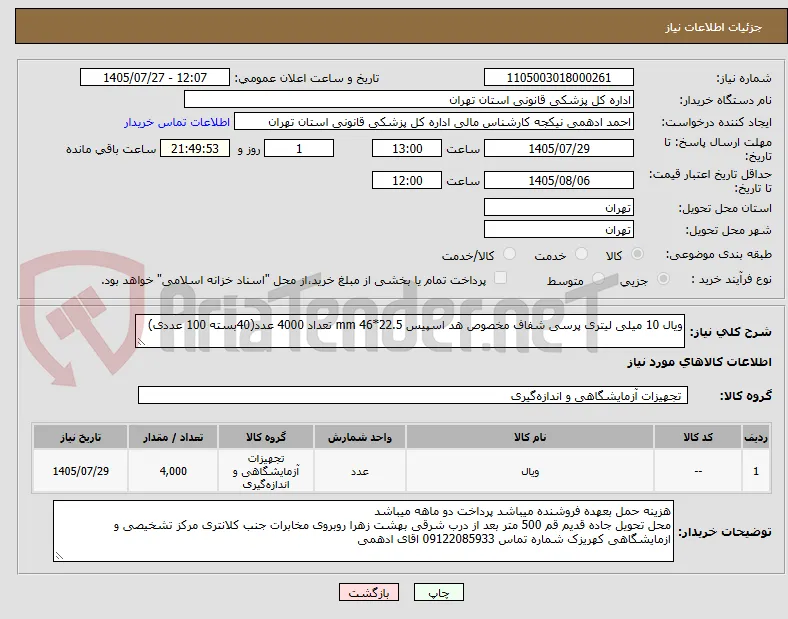Click the quantity cell 4,000
The height and width of the screenshot is (619, 788).
click(x=173, y=471)
